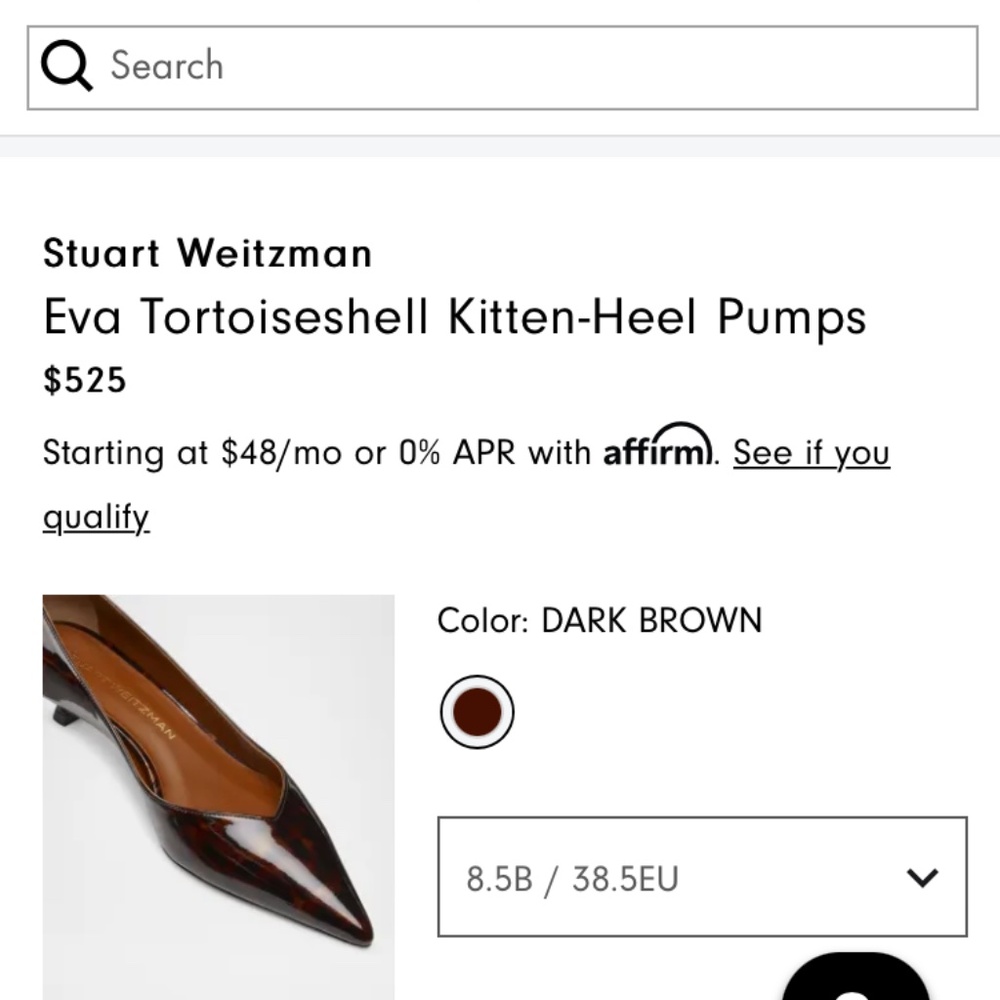Click the Color: DARK BROWN label
Image resolution: width=1000 pixels, height=1000 pixels.
pyautogui.click(x=599, y=620)
